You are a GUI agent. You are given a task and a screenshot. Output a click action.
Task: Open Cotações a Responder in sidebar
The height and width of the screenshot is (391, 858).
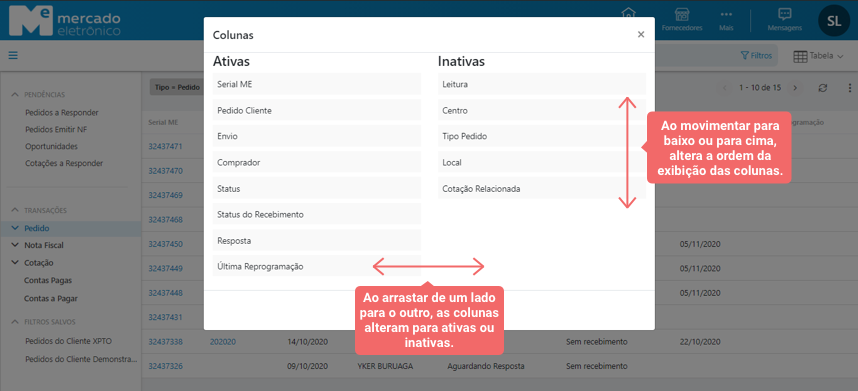(64, 163)
